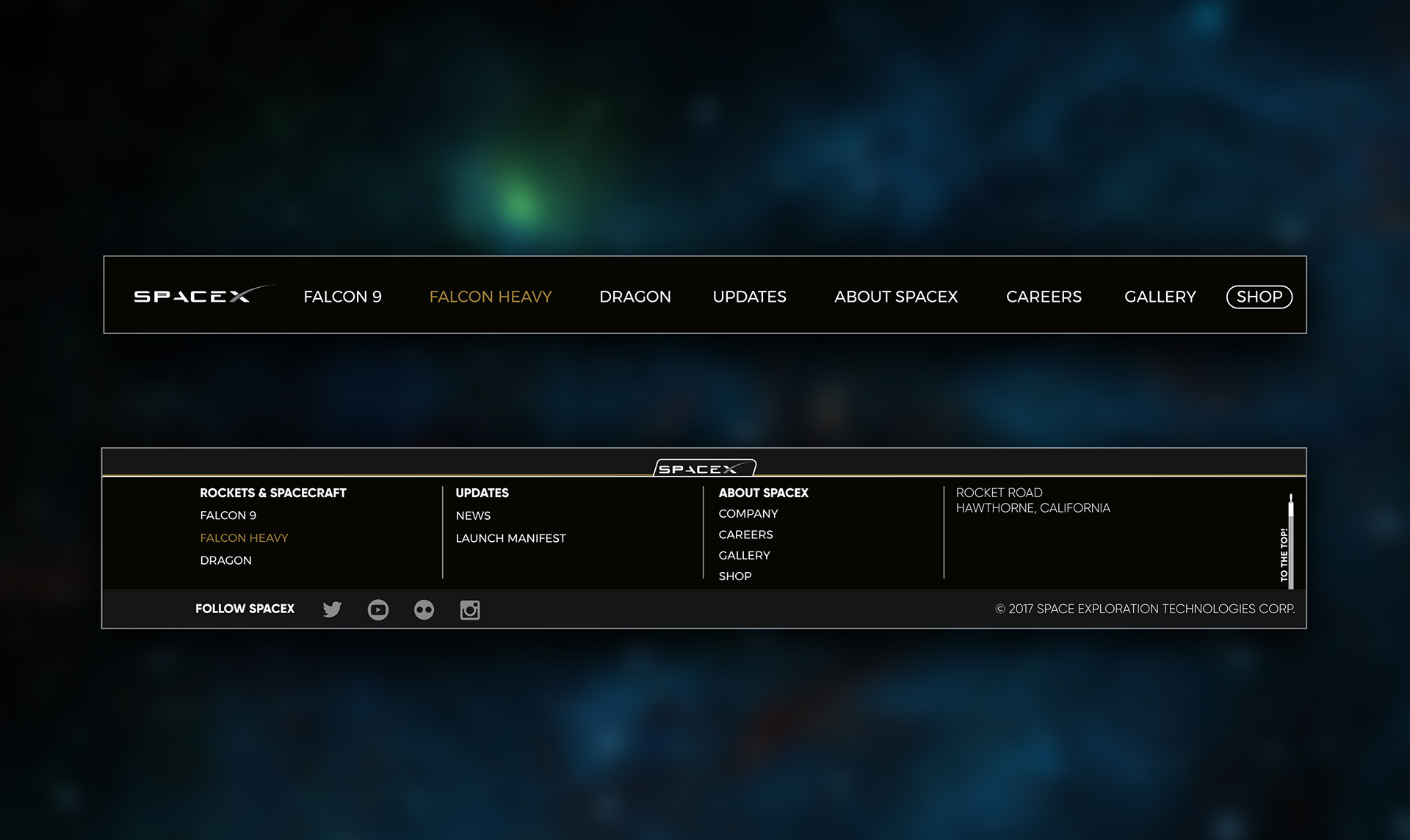This screenshot has height=840, width=1410.
Task: Open the Flickr social icon
Action: tap(424, 609)
